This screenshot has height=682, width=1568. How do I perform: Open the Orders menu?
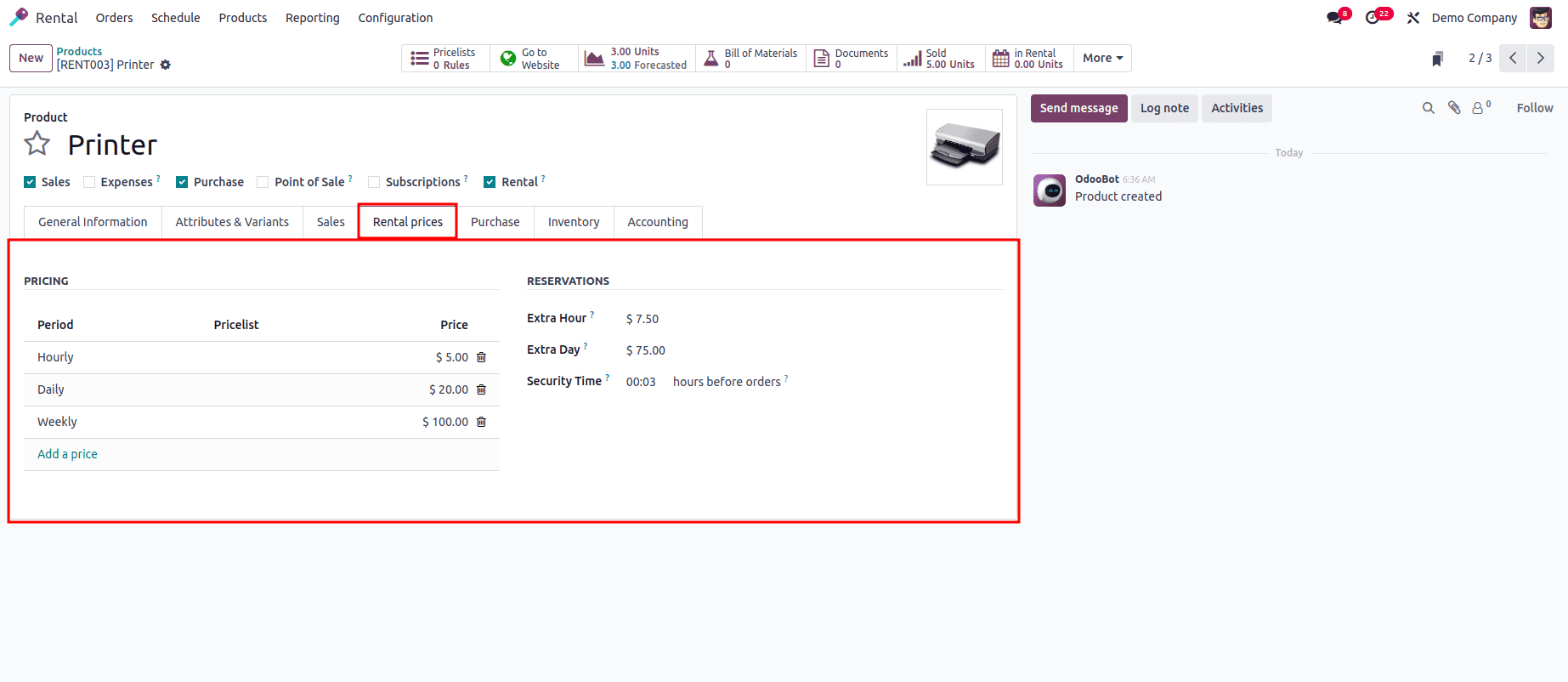[114, 18]
